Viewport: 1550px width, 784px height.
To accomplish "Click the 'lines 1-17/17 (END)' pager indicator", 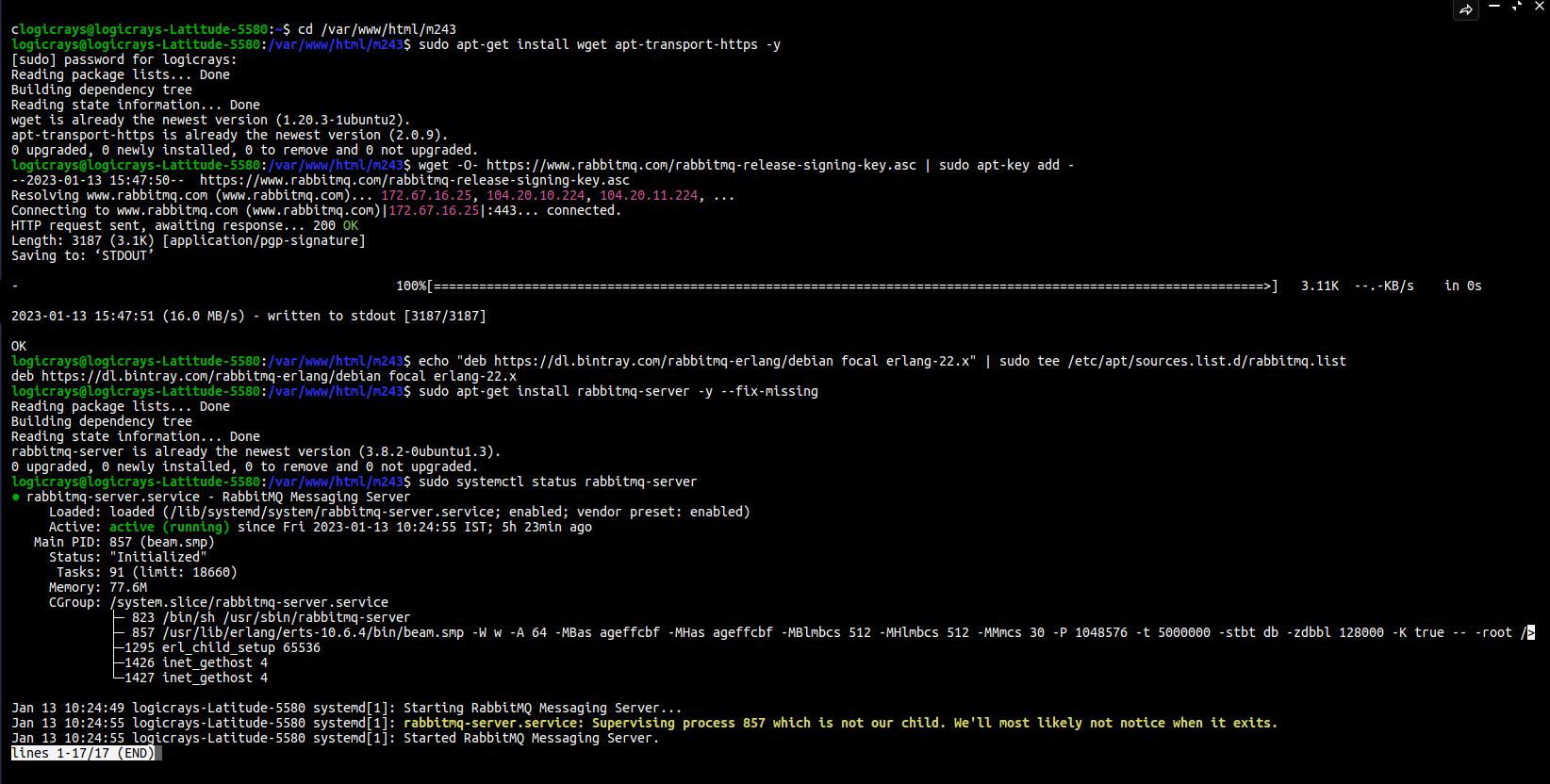I will [x=83, y=753].
